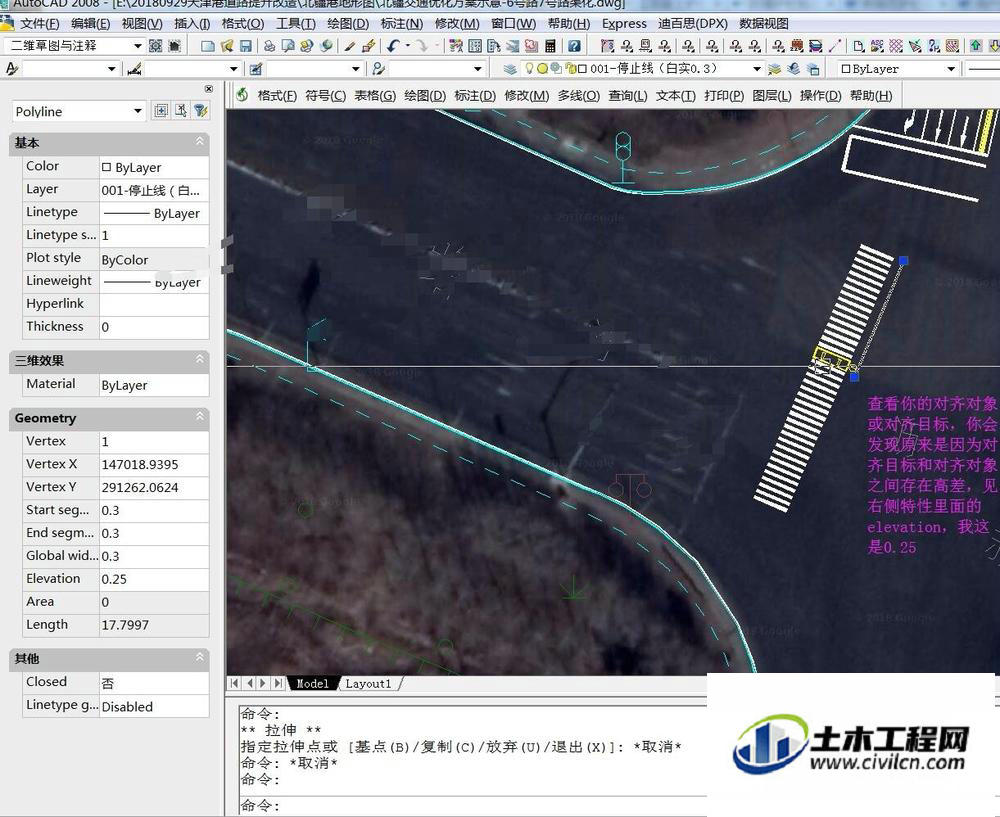The image size is (1000, 817).
Task: Click the green swirl icon beside 格式(F)
Action: [x=242, y=96]
